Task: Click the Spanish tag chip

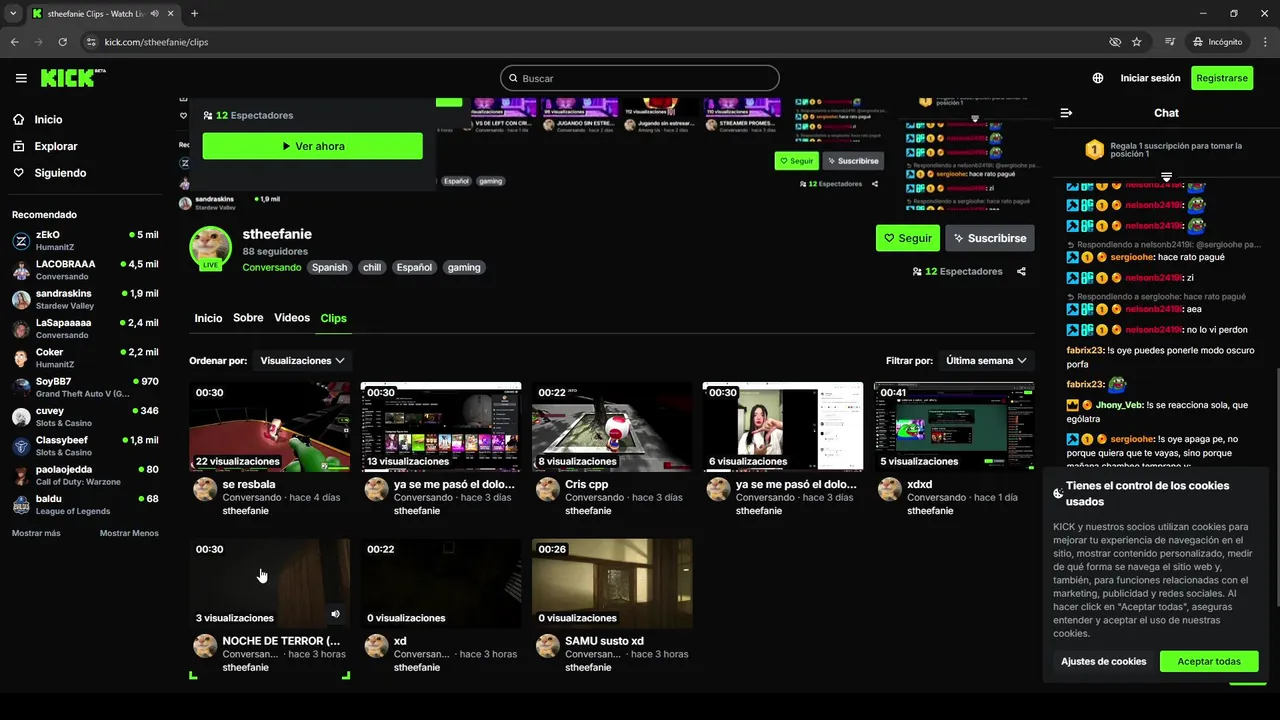Action: pos(329,267)
